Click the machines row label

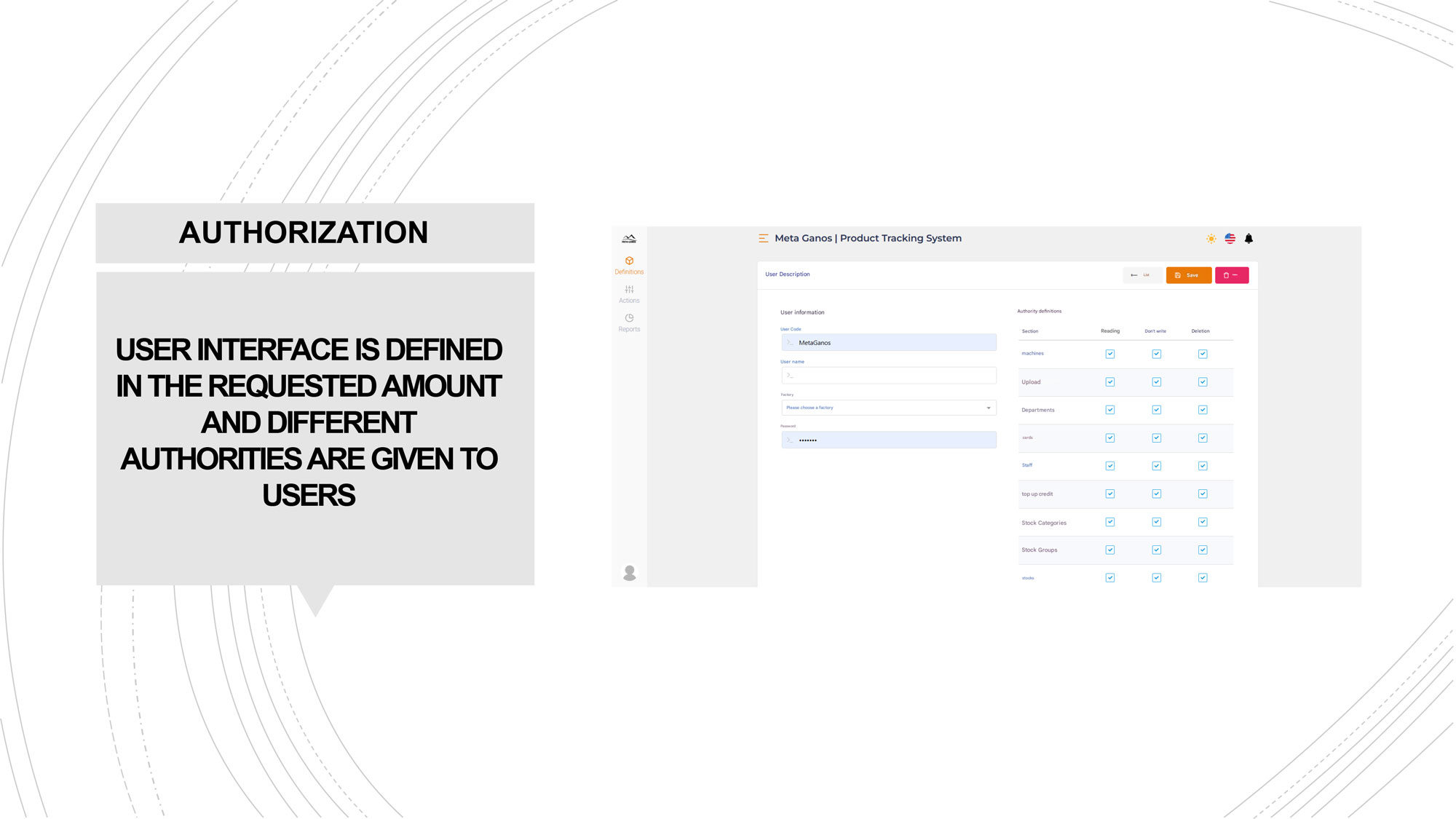[x=1032, y=353]
